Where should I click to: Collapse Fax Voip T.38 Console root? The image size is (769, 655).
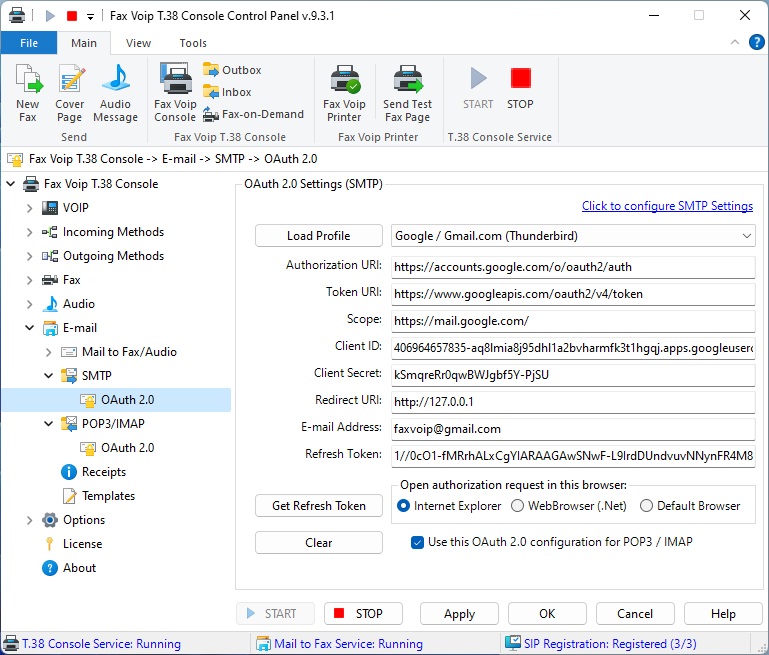pos(10,184)
